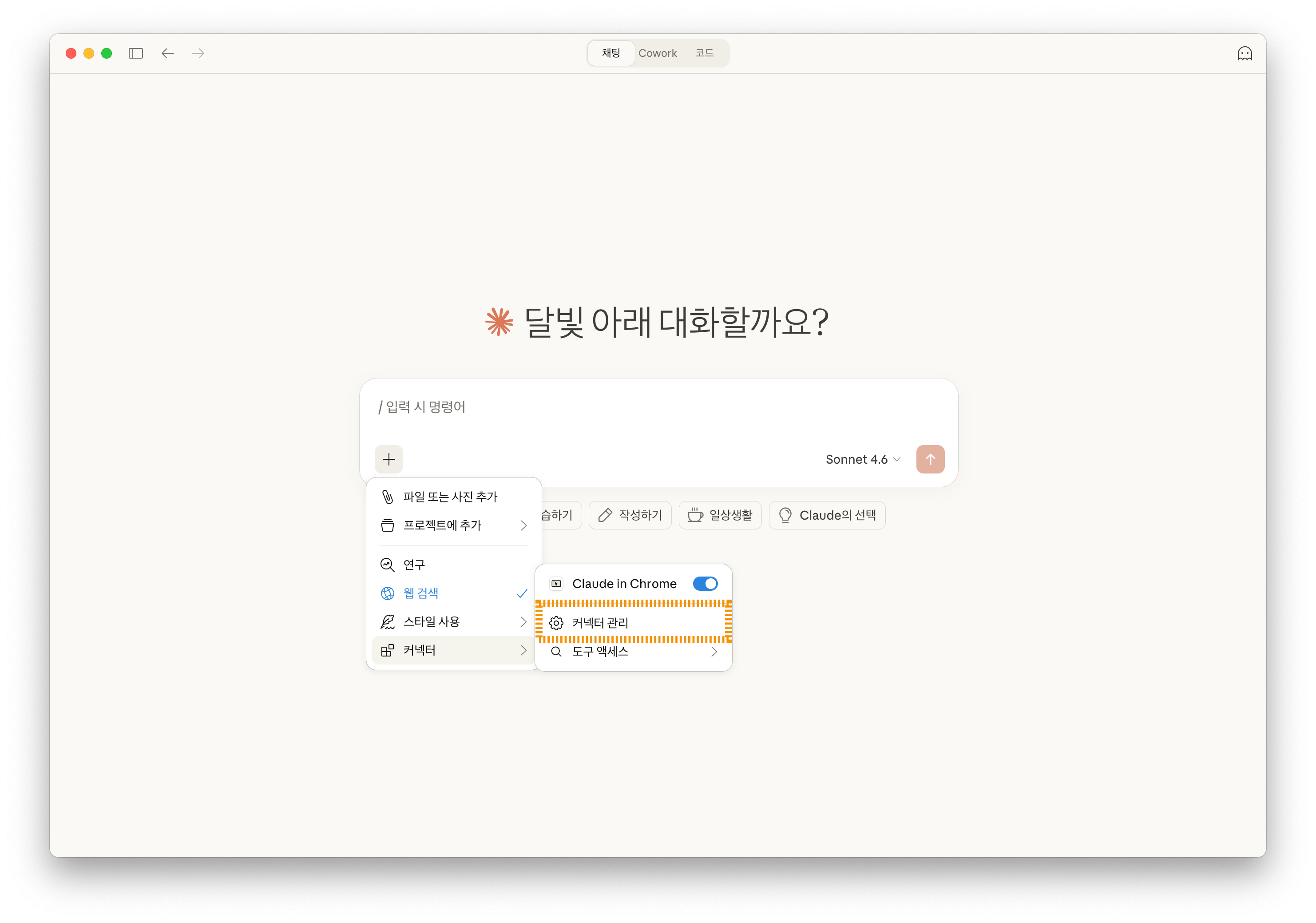Click the 프로젝트에 추가 box icon
This screenshot has width=1316, height=923.
(x=388, y=525)
